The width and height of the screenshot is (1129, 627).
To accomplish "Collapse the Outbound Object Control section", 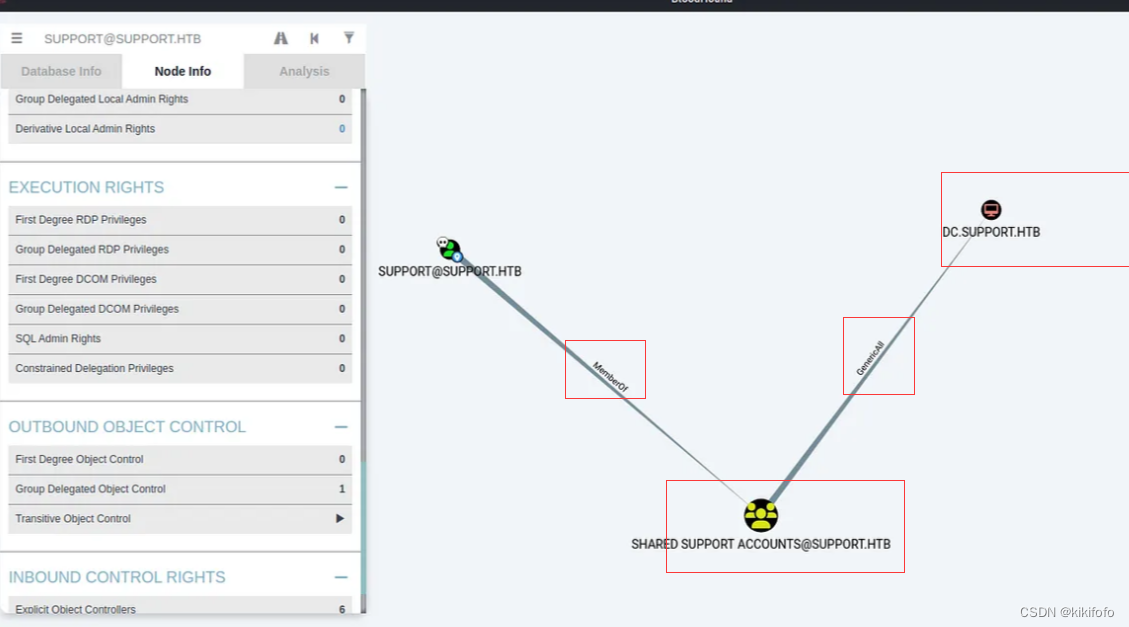I will pyautogui.click(x=341, y=427).
